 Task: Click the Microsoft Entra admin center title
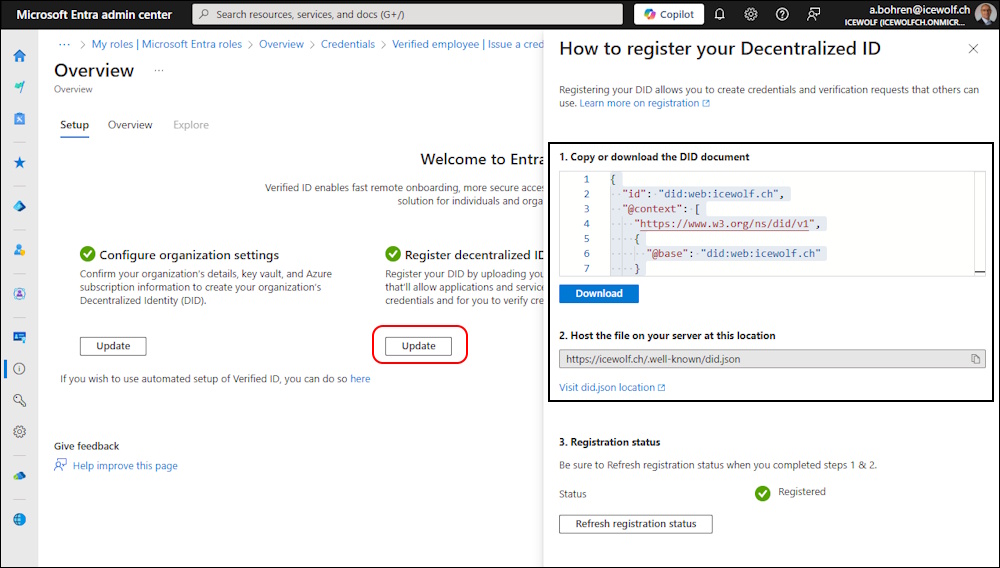coord(94,15)
